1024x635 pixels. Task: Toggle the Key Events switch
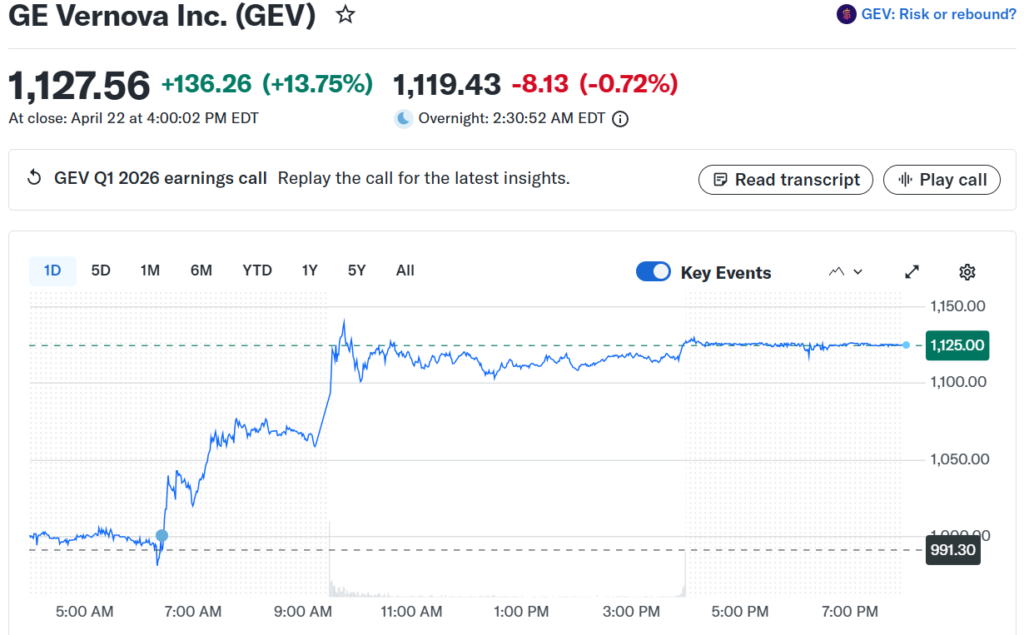[653, 272]
